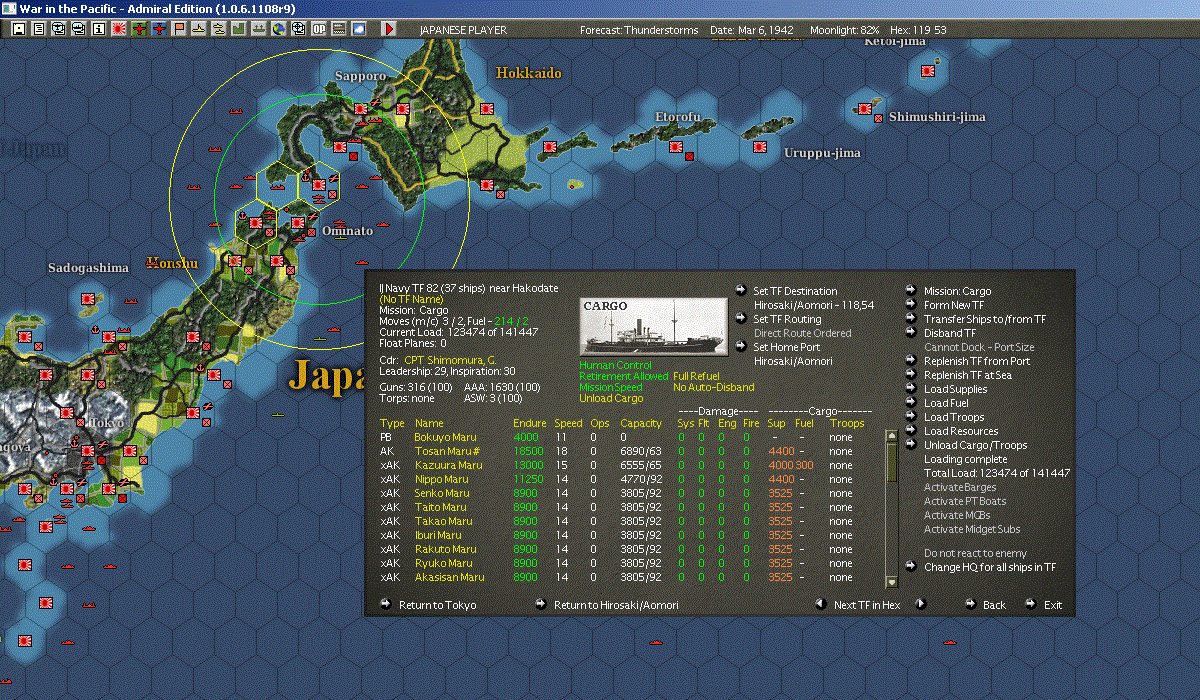Click the floppy disk save icon in toolbar
Viewport: 1200px width, 700px height.
pyautogui.click(x=18, y=29)
